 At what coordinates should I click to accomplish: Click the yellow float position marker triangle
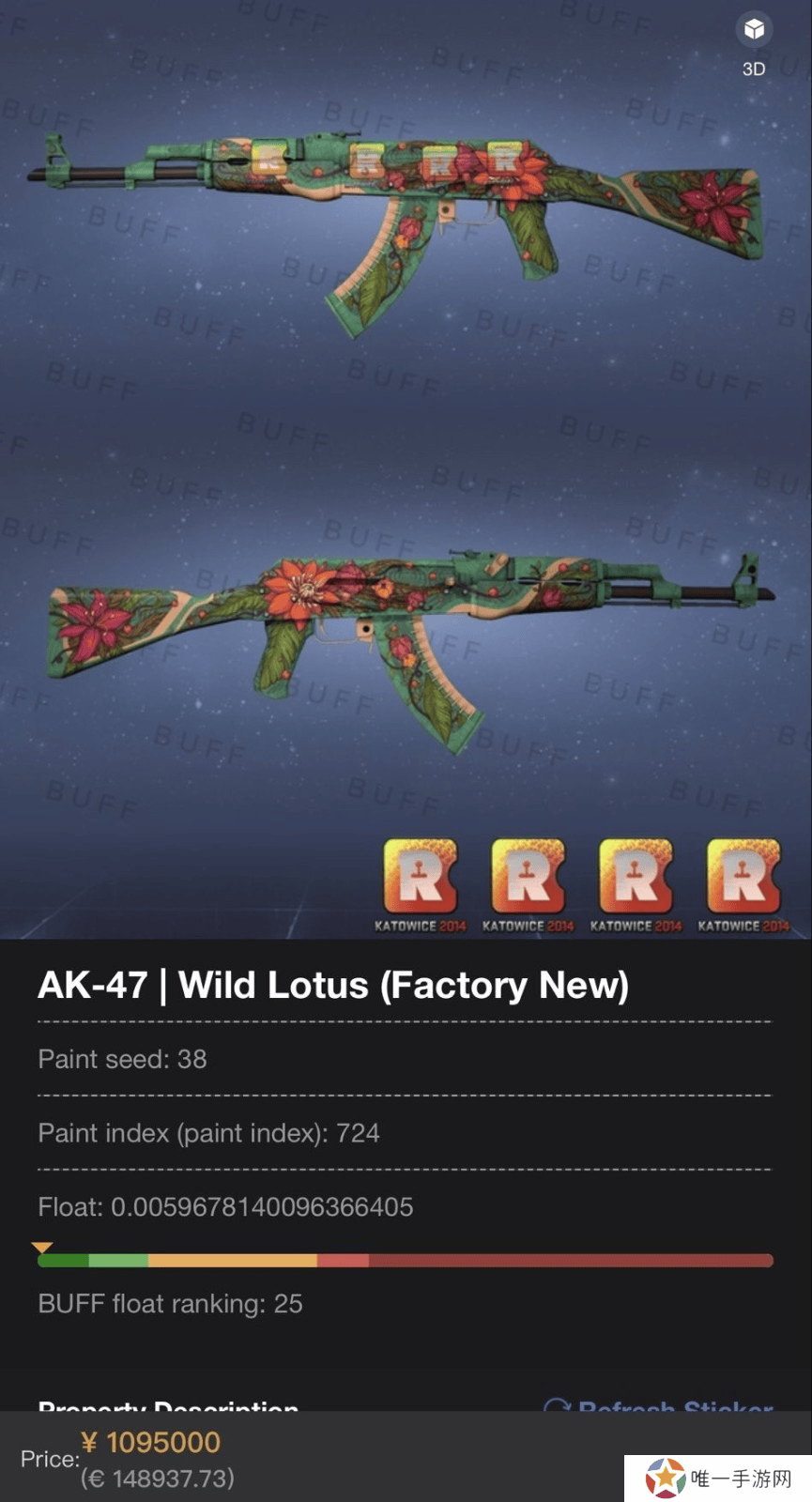coord(41,1248)
